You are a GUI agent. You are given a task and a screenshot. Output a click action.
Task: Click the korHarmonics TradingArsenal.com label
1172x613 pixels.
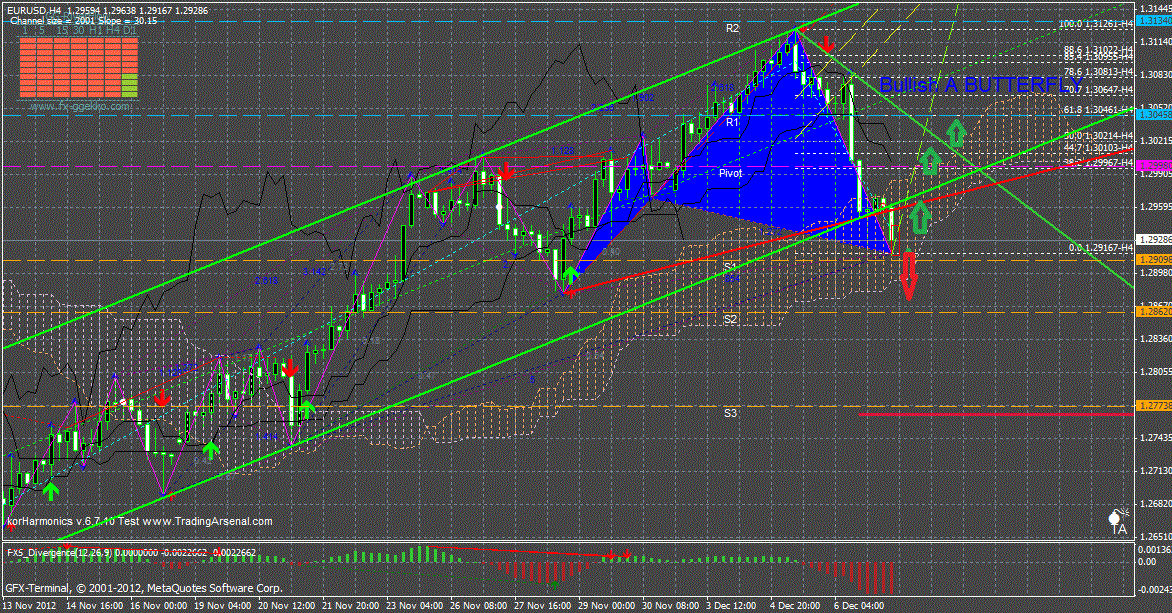pos(140,521)
